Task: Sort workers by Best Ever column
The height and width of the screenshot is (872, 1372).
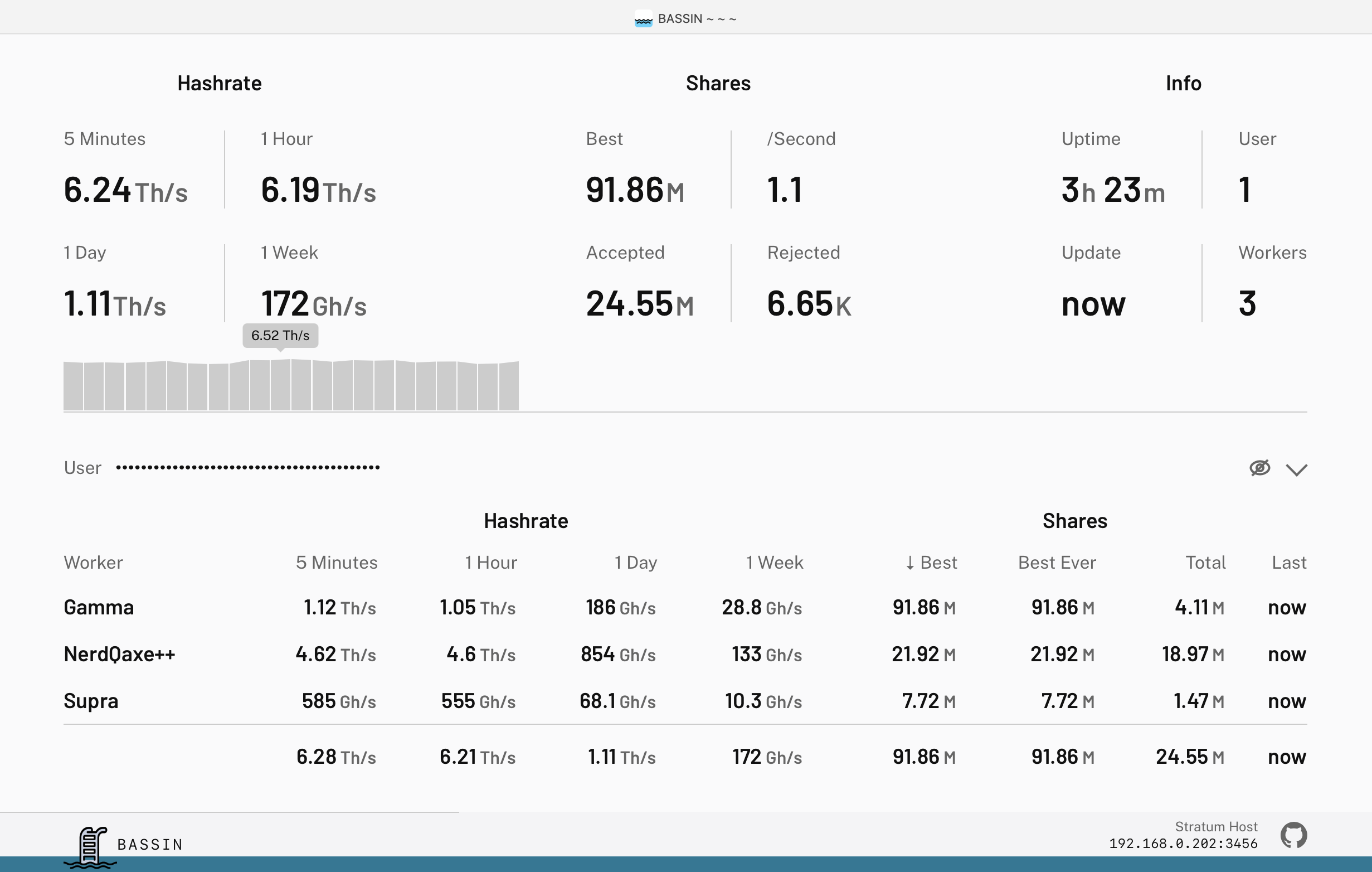Action: 1057,563
